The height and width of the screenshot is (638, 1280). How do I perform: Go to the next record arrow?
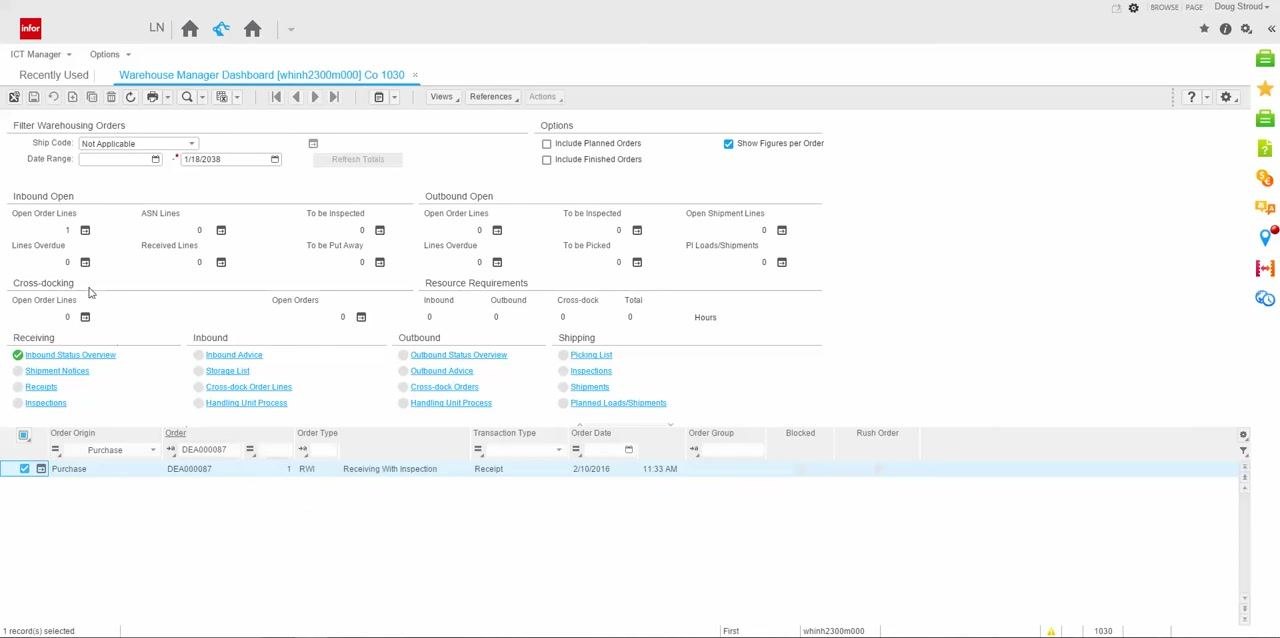click(x=315, y=97)
